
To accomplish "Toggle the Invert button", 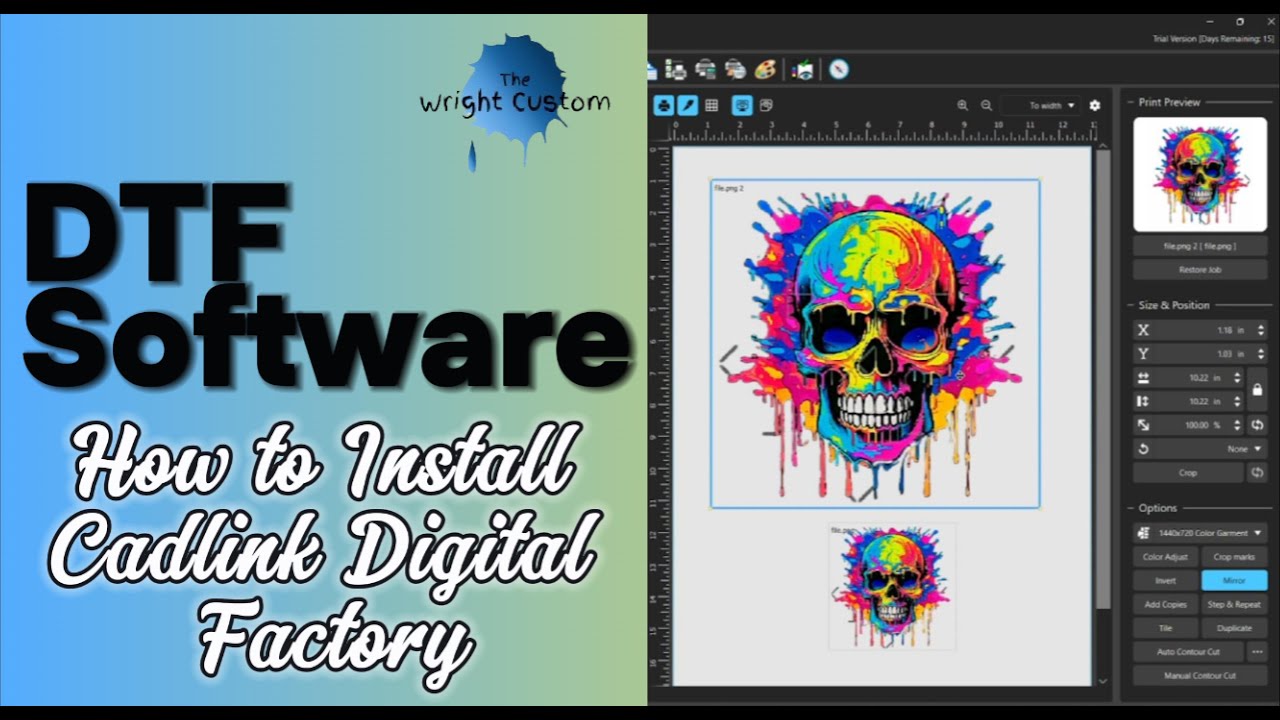I will [x=1165, y=581].
